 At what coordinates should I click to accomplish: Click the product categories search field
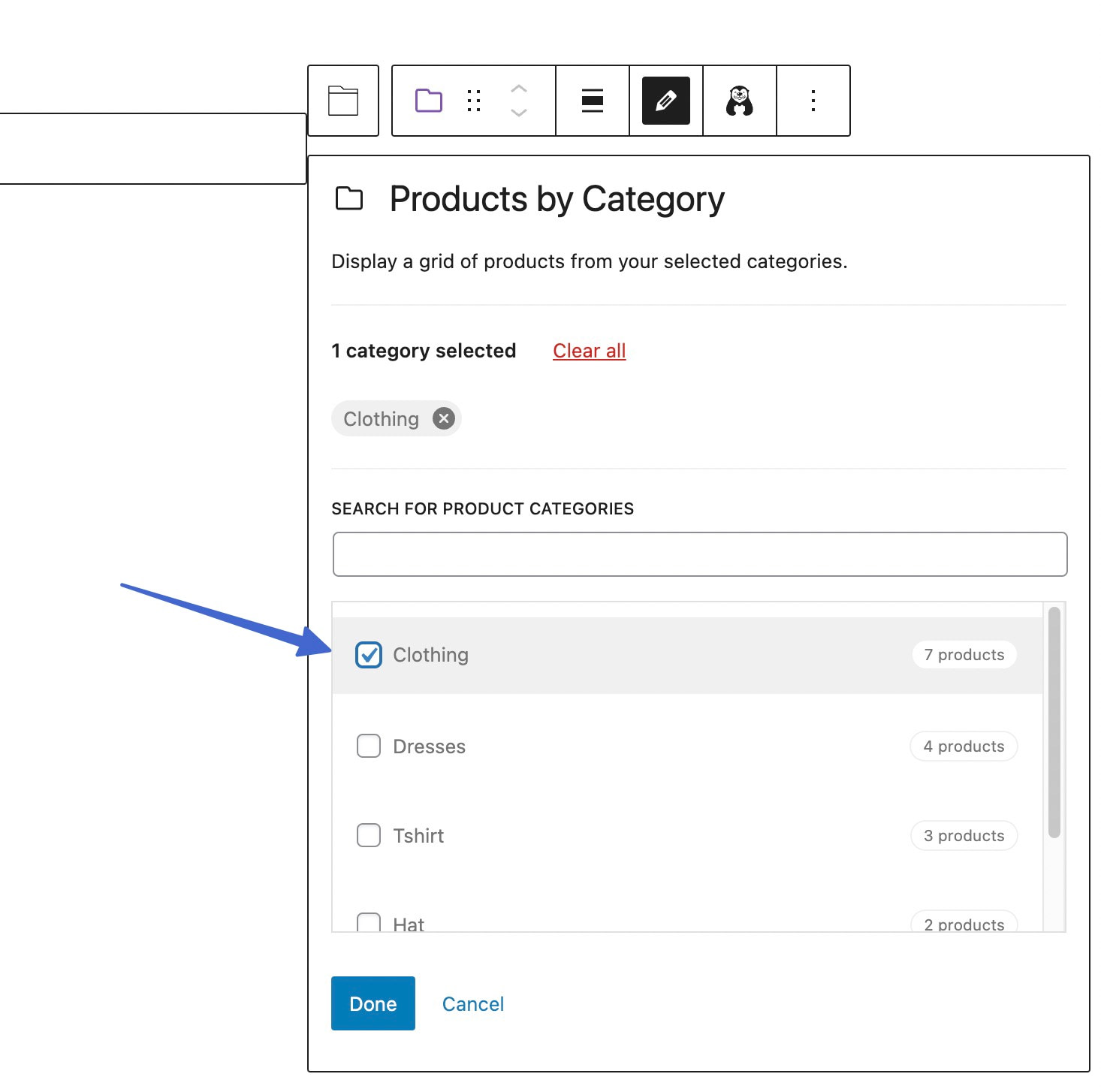698,554
